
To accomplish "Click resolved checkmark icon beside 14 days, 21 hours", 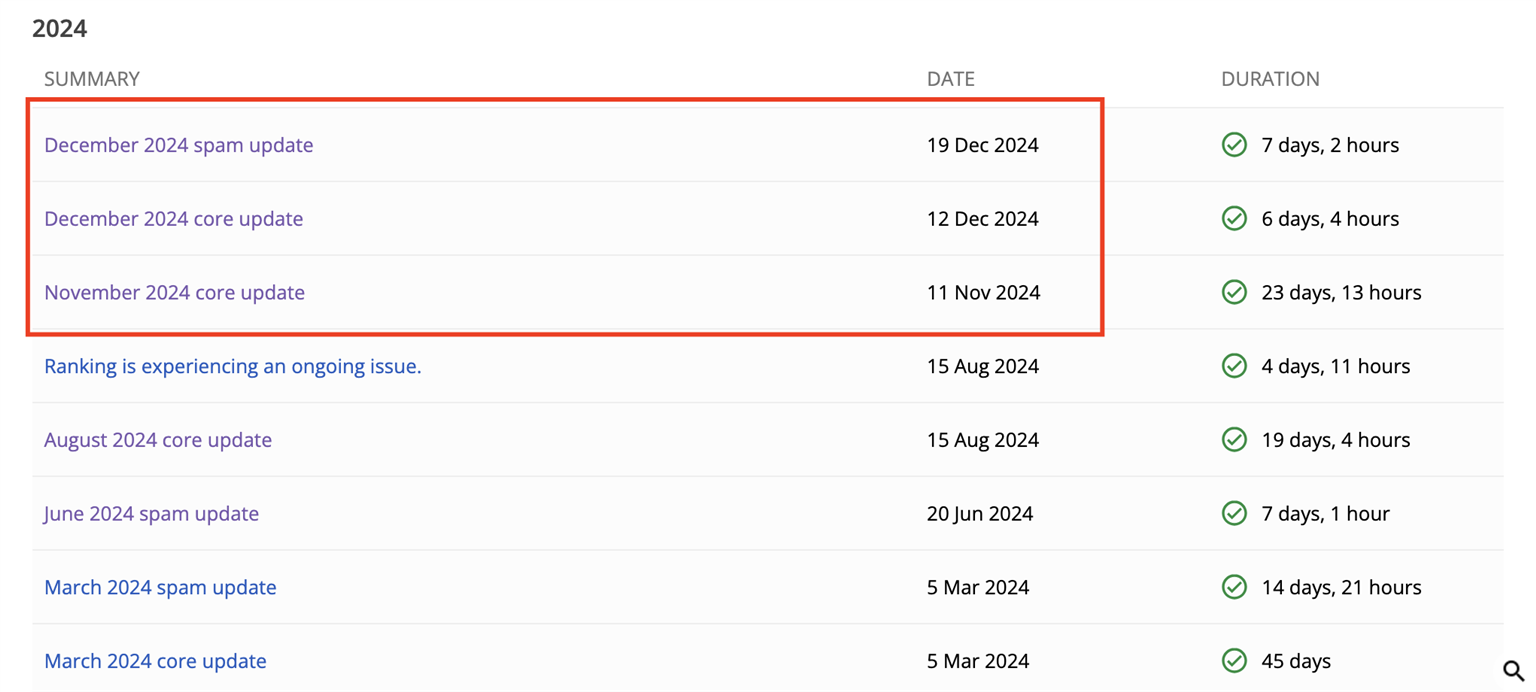I will tap(1234, 587).
